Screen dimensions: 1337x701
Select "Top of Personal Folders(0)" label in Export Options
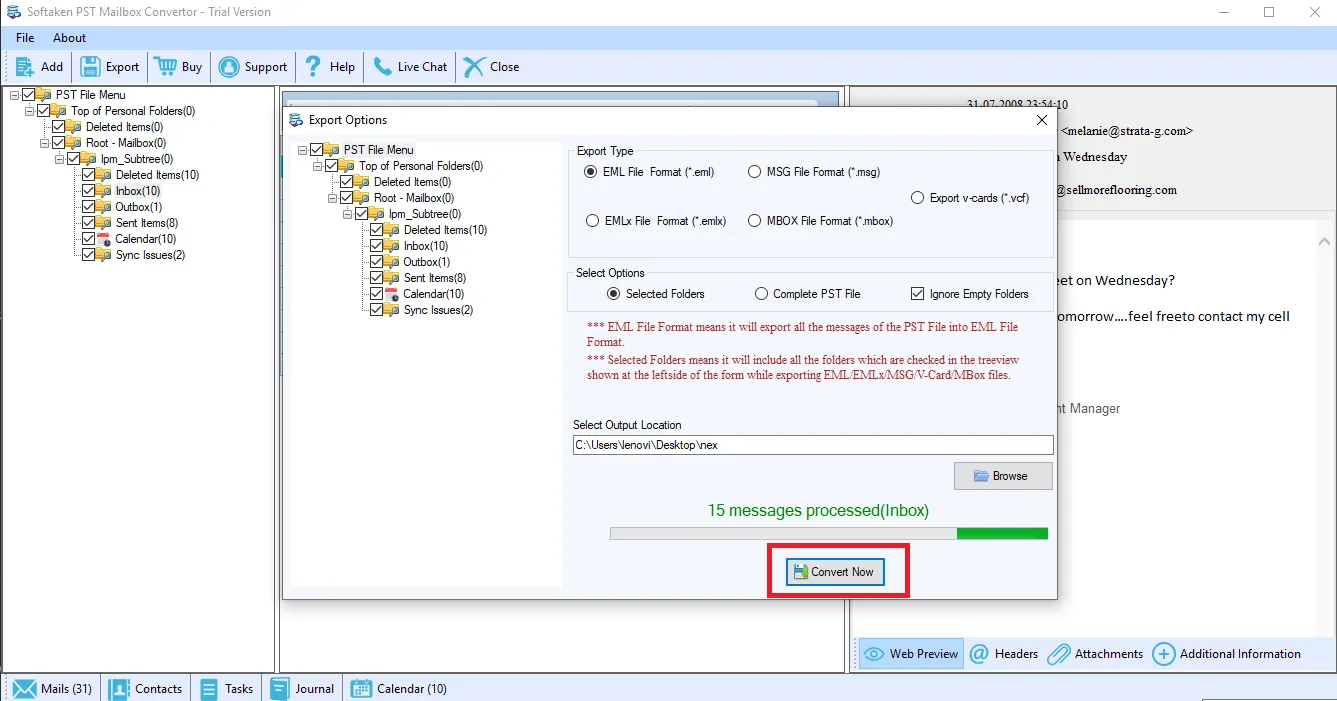click(421, 166)
